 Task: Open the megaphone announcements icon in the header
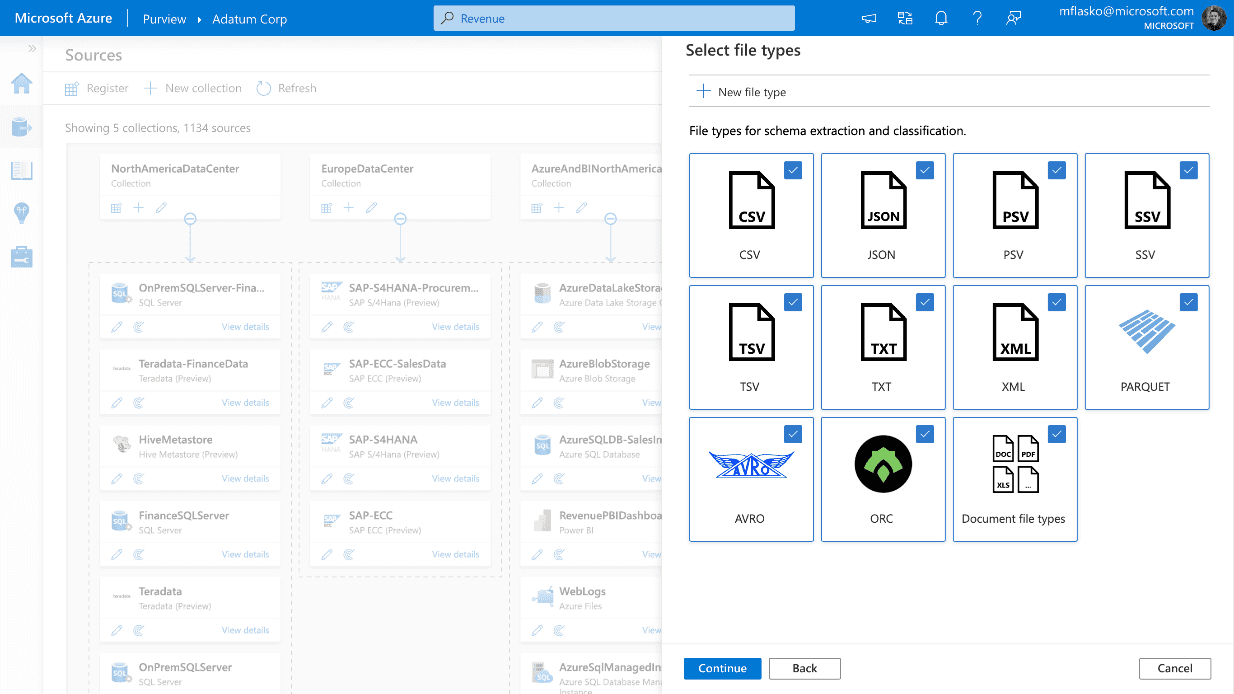(869, 18)
